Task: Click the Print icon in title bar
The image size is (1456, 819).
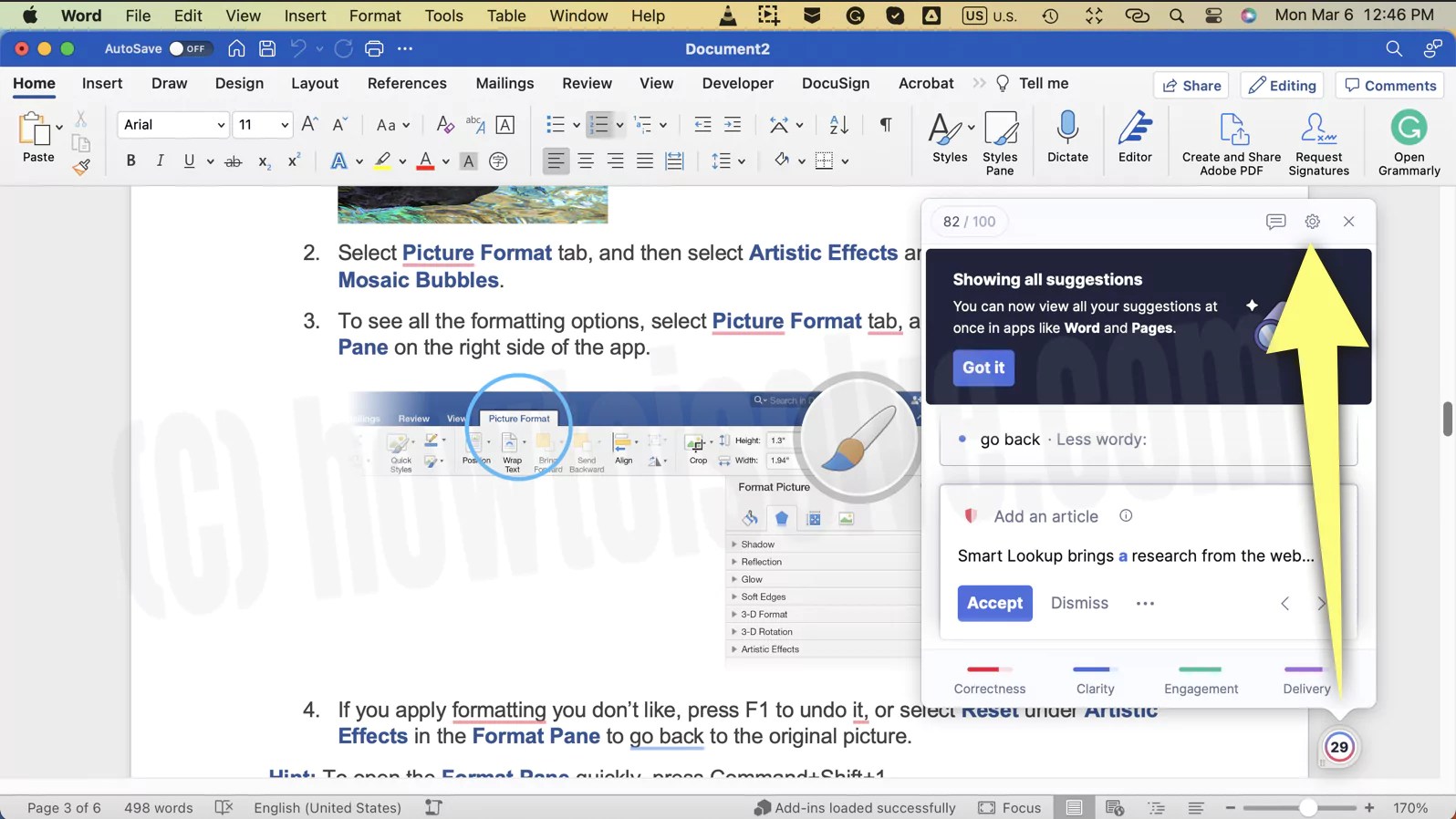Action: (374, 48)
